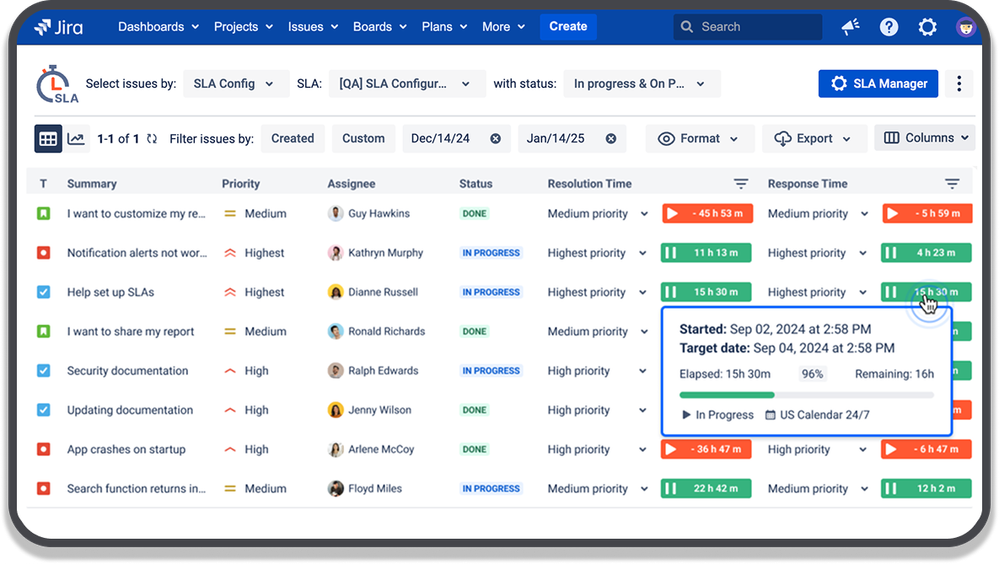Filter the Resolution Time column

point(740,184)
